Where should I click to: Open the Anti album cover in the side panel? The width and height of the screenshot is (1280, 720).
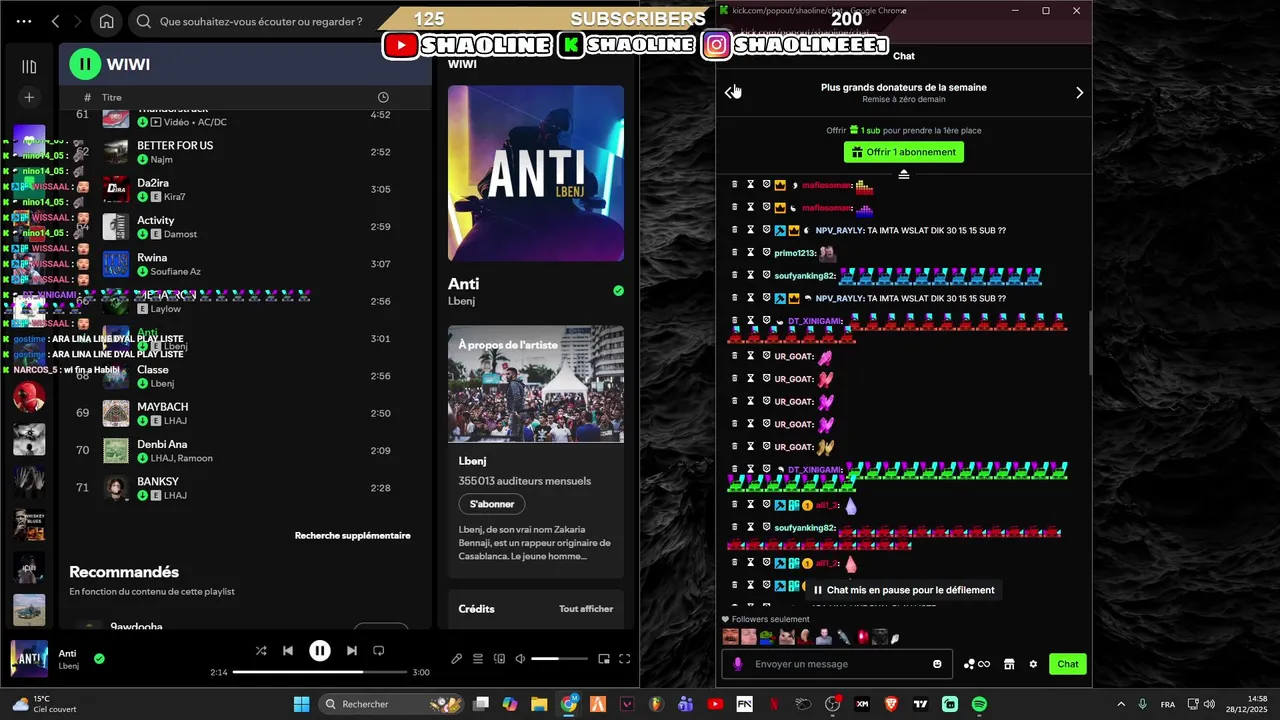536,173
